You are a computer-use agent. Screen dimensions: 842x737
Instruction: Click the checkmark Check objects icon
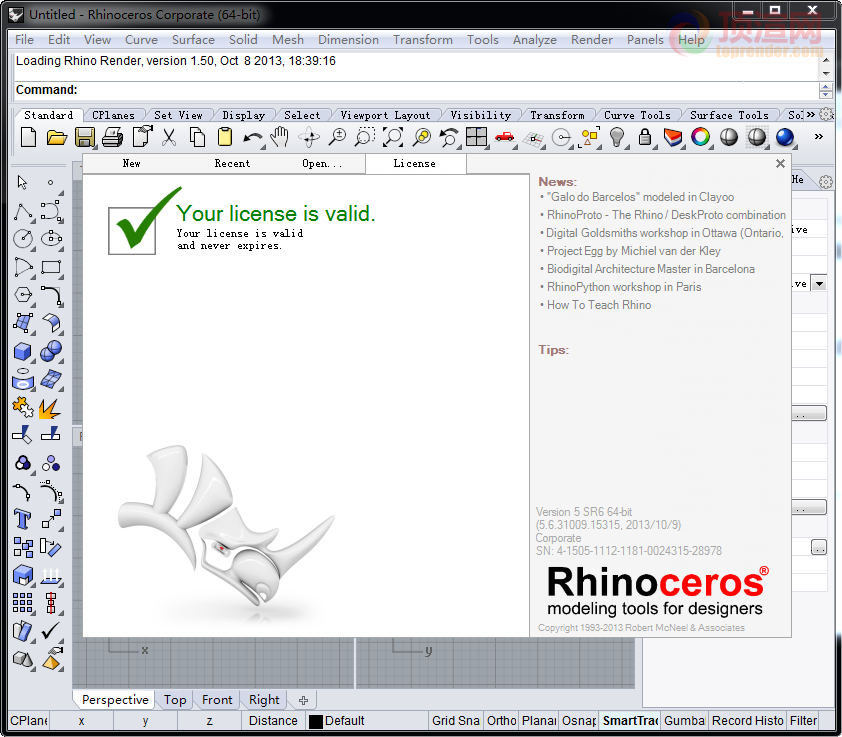(x=51, y=631)
